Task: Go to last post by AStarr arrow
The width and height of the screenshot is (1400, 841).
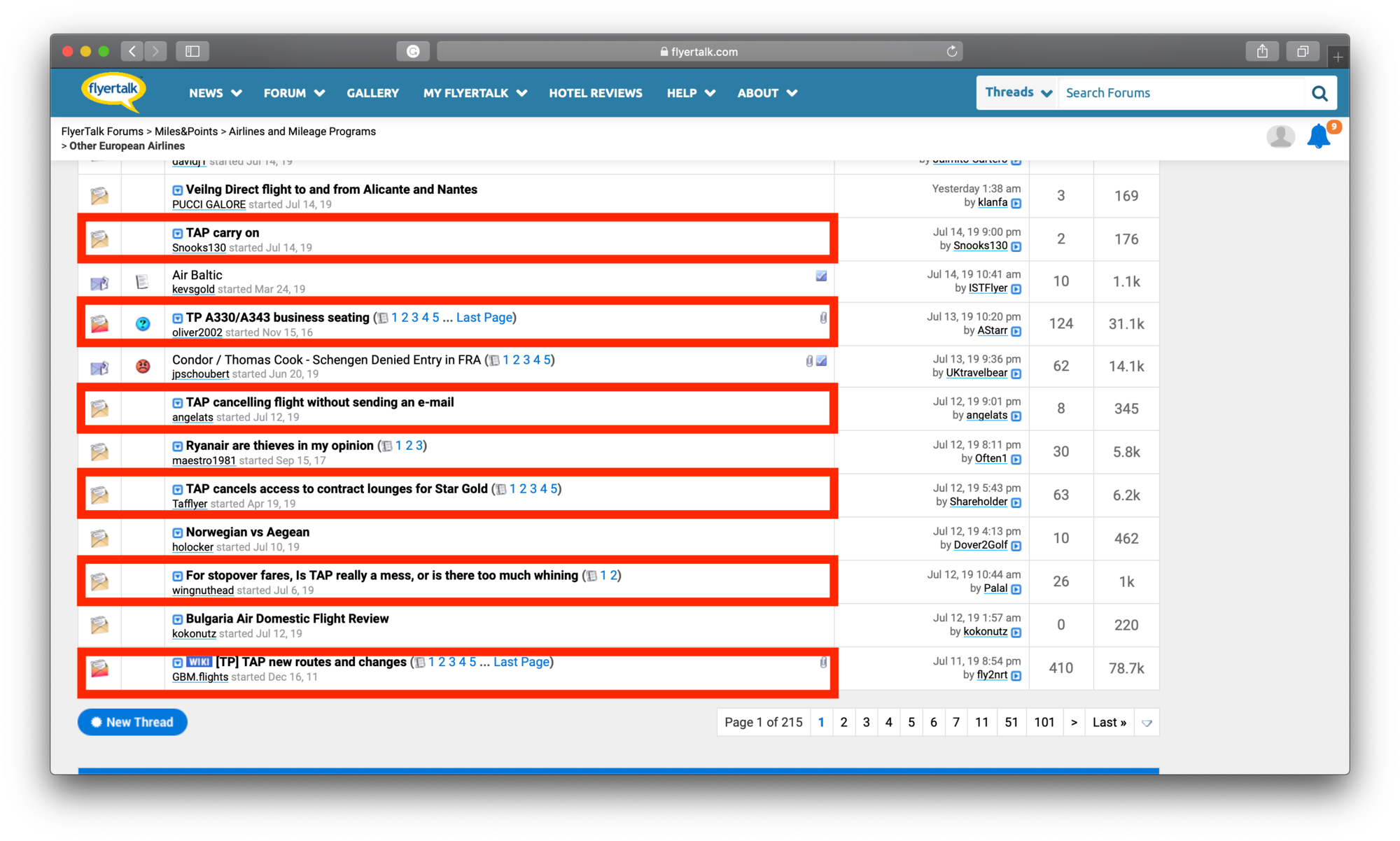Action: point(1016,332)
